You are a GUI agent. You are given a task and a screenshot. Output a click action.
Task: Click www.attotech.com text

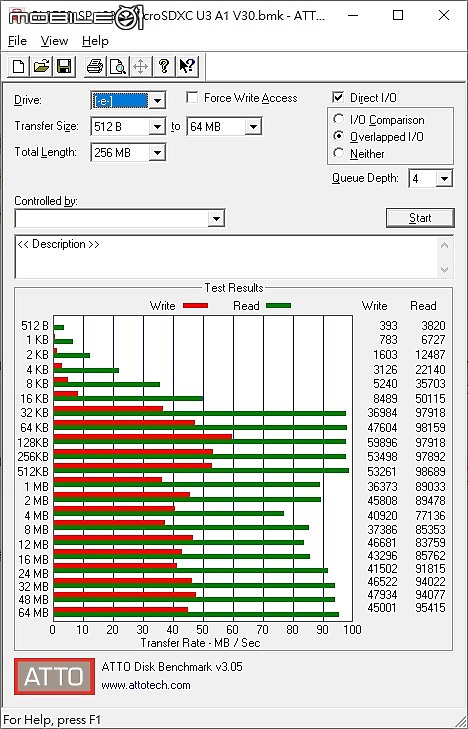[x=146, y=685]
